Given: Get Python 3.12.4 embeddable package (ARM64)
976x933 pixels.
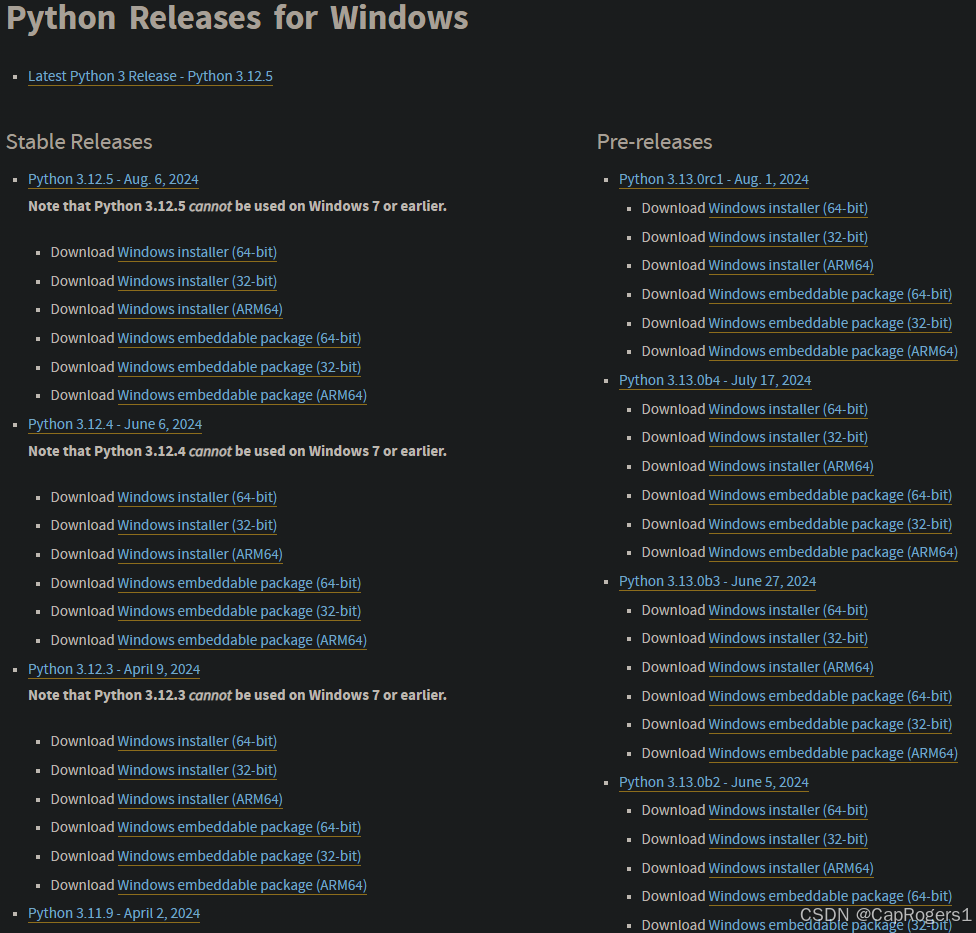Looking at the screenshot, I should point(242,640).
